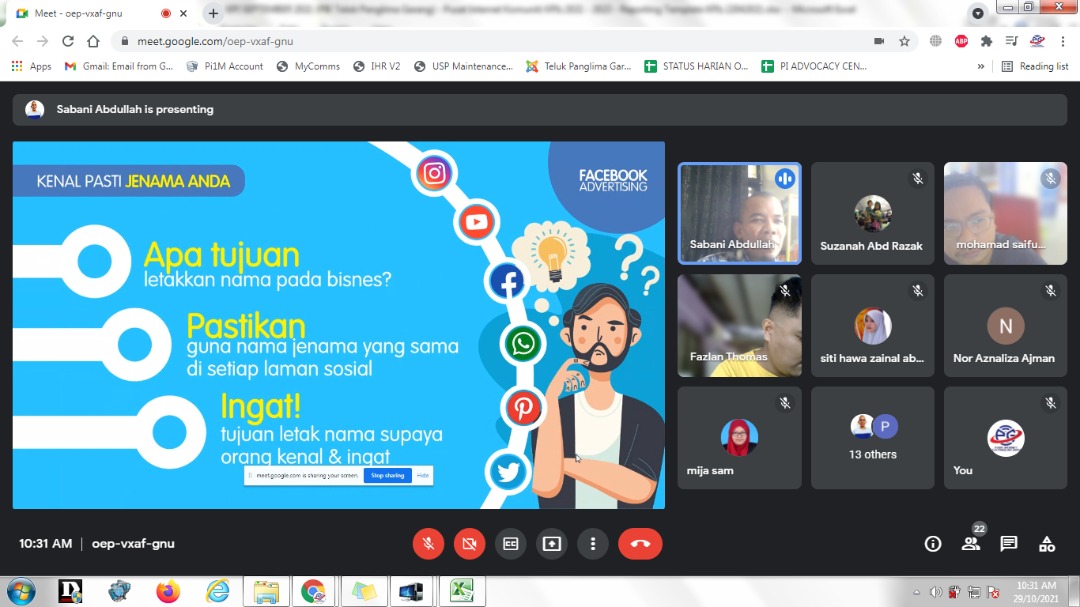Expand the hidden bookmarks chevron

click(981, 66)
